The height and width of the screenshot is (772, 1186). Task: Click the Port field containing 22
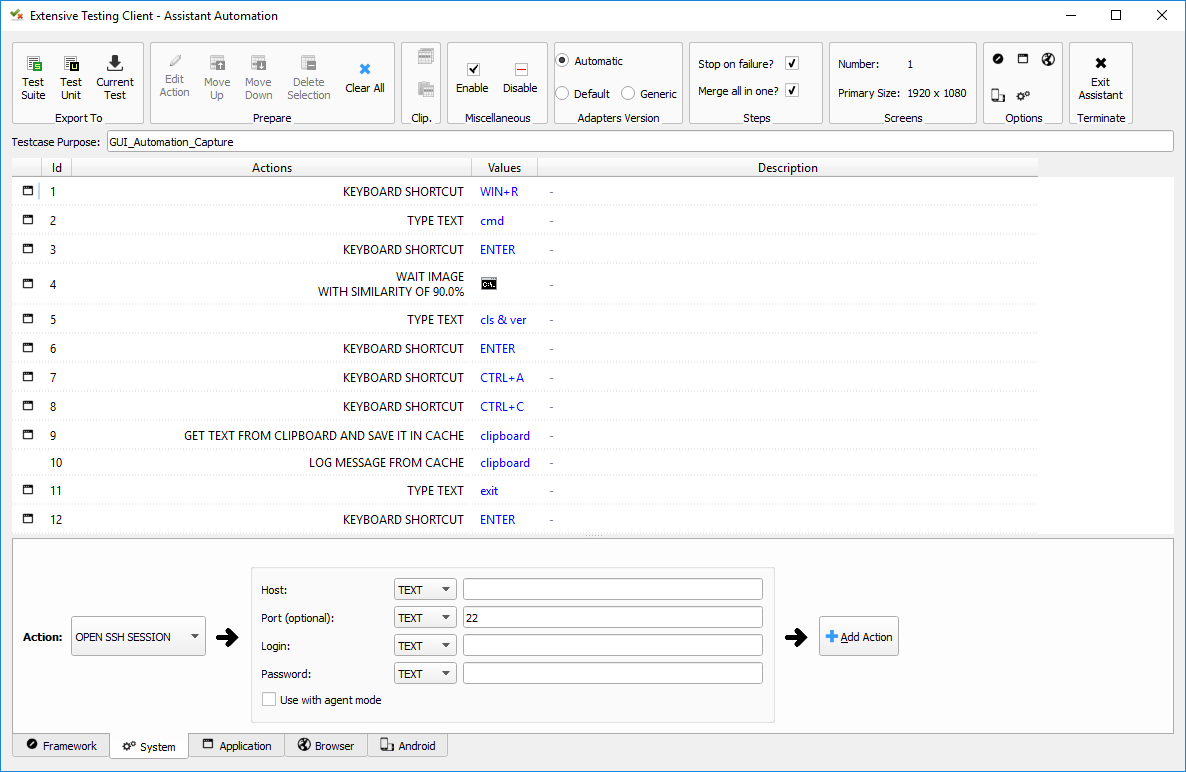[613, 618]
